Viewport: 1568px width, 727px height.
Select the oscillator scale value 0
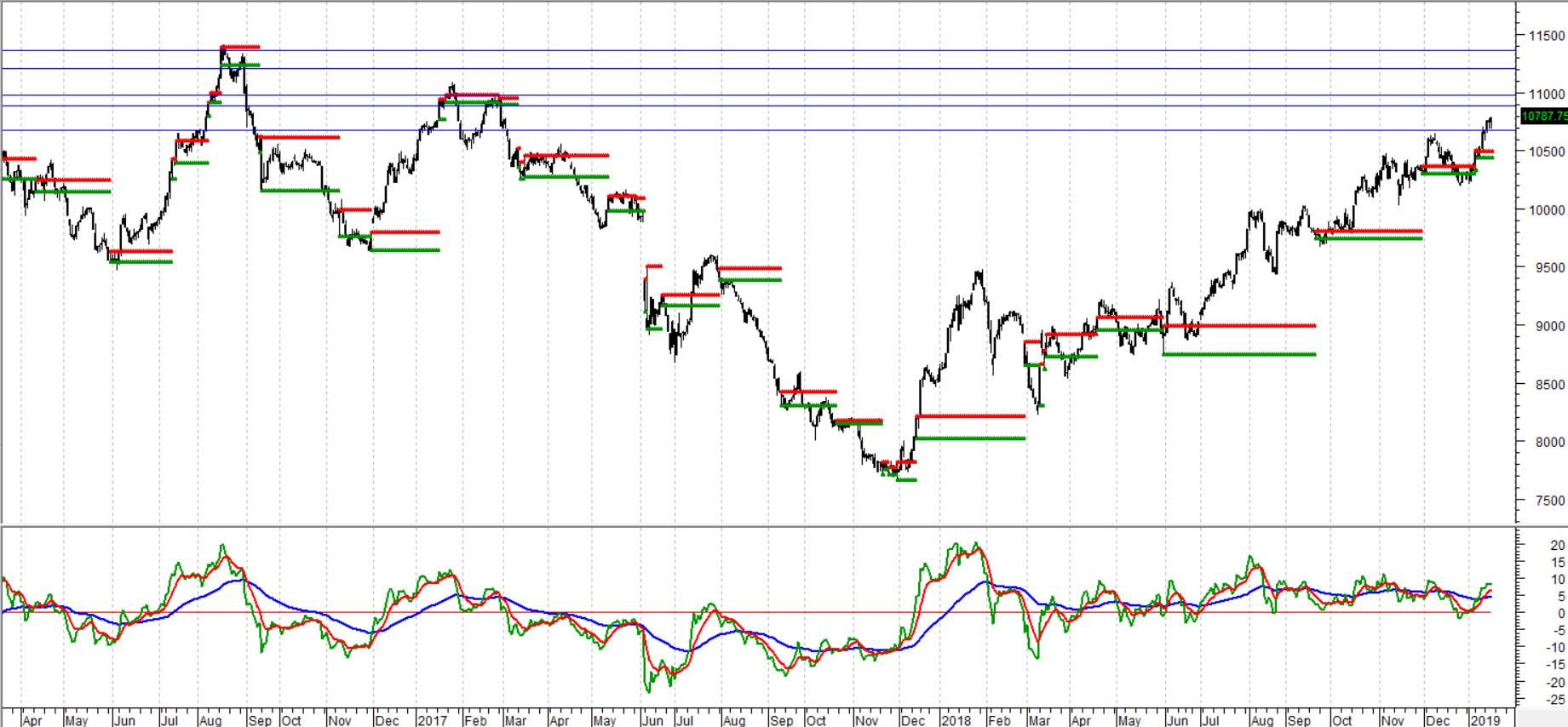click(1561, 613)
